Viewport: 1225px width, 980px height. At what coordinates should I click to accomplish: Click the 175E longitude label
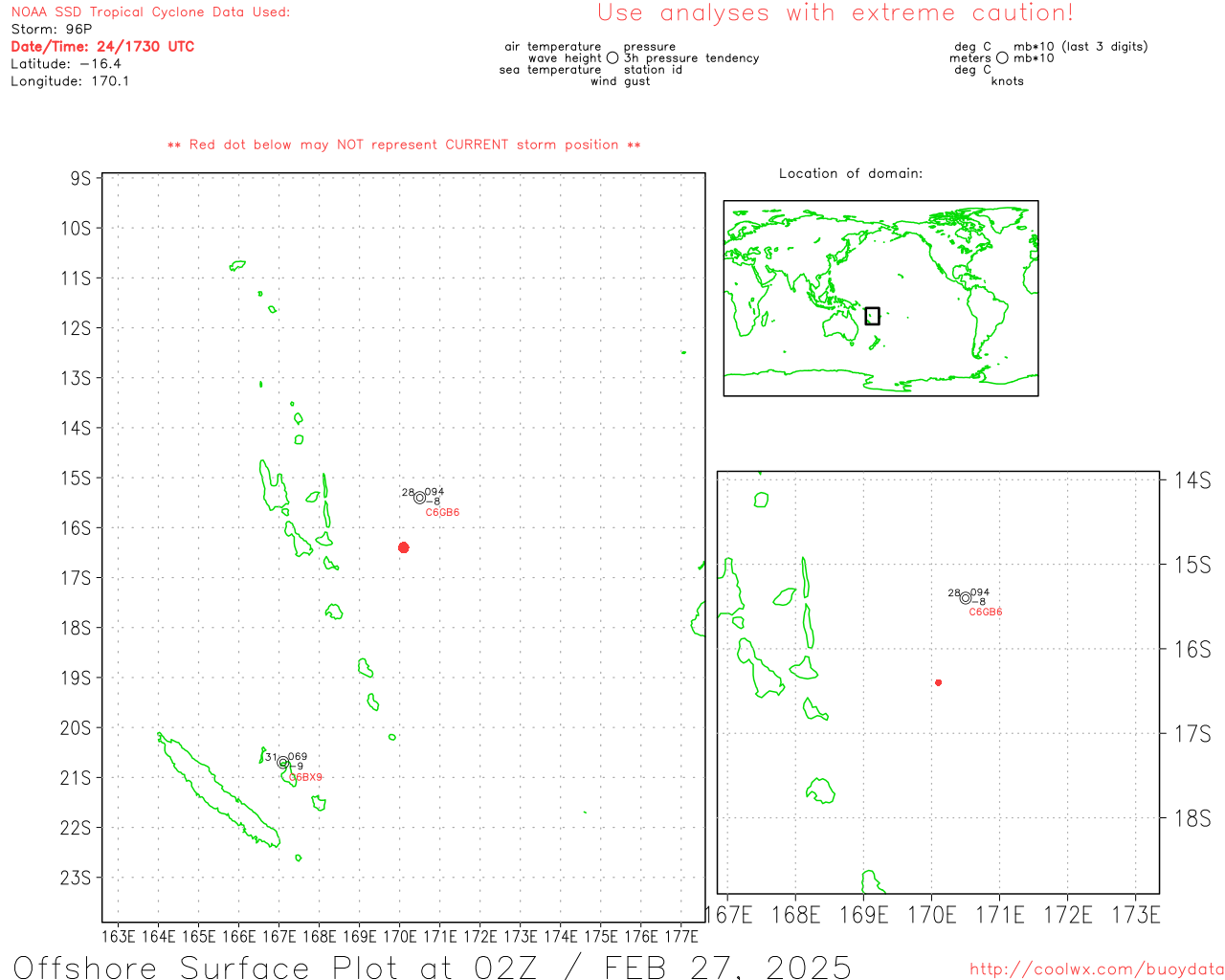pyautogui.click(x=600, y=936)
